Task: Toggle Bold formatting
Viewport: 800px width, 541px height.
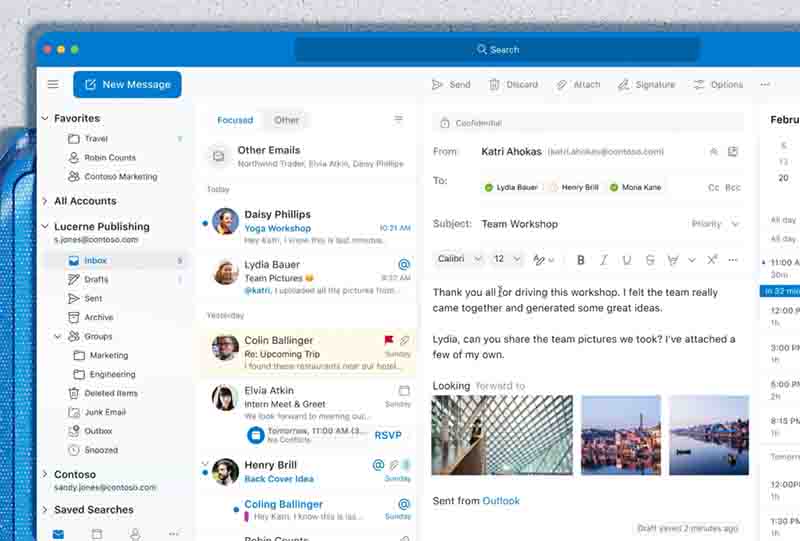Action: pos(581,260)
